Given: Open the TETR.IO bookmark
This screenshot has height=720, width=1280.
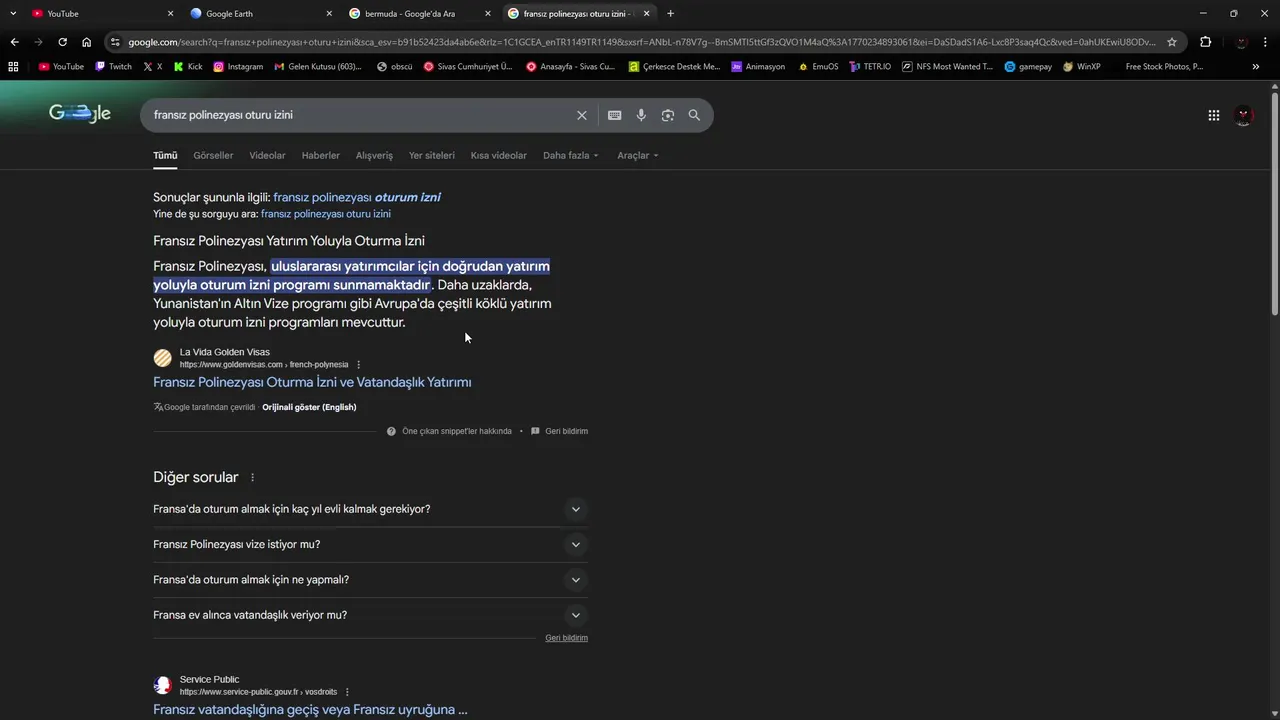Looking at the screenshot, I should tap(870, 67).
